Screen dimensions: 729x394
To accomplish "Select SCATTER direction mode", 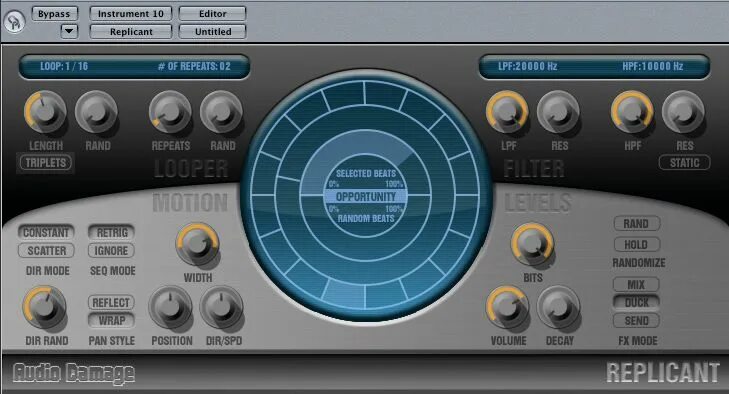I will coord(46,251).
